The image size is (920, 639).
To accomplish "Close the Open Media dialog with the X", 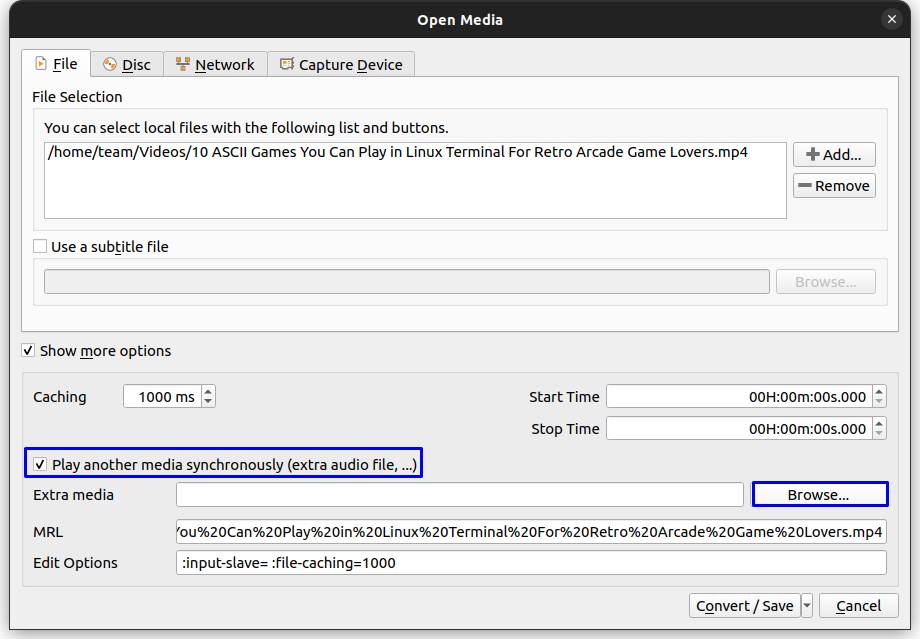I will point(891,19).
